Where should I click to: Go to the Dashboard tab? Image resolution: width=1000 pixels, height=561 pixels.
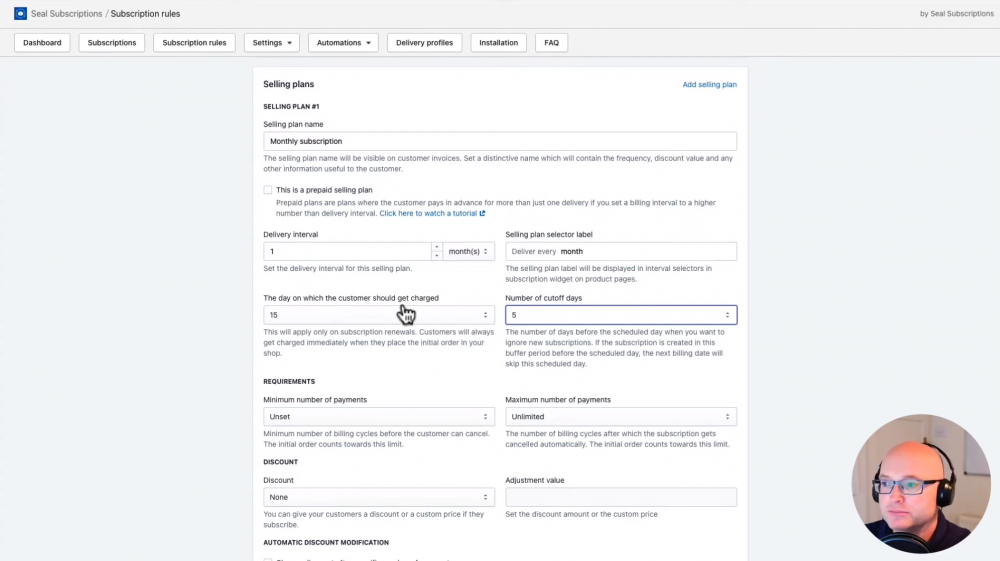(42, 43)
